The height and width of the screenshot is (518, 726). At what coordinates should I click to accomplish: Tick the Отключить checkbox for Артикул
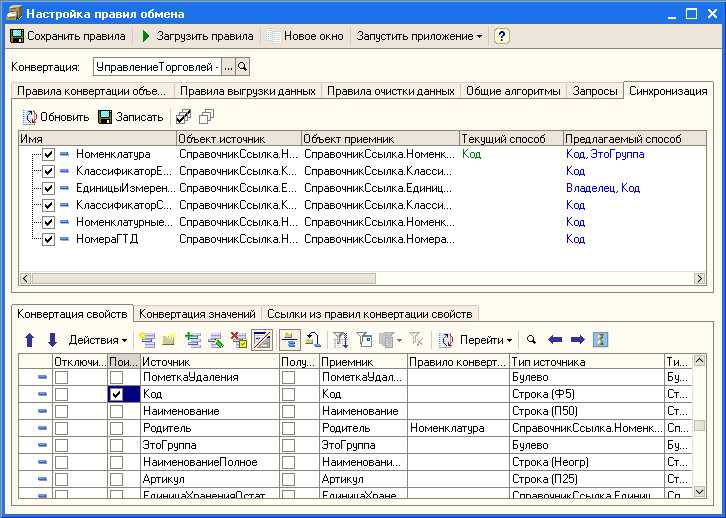[x=62, y=480]
